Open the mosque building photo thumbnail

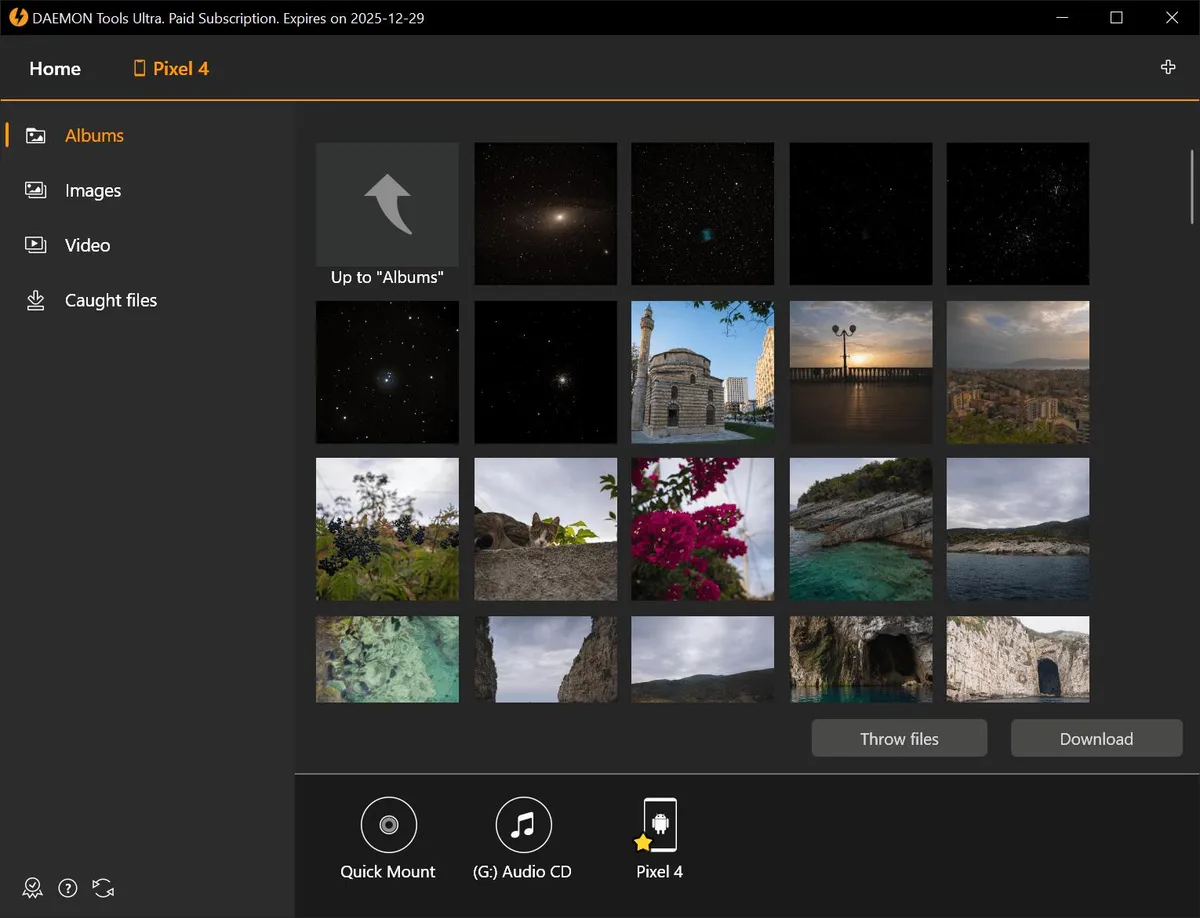[x=702, y=372]
